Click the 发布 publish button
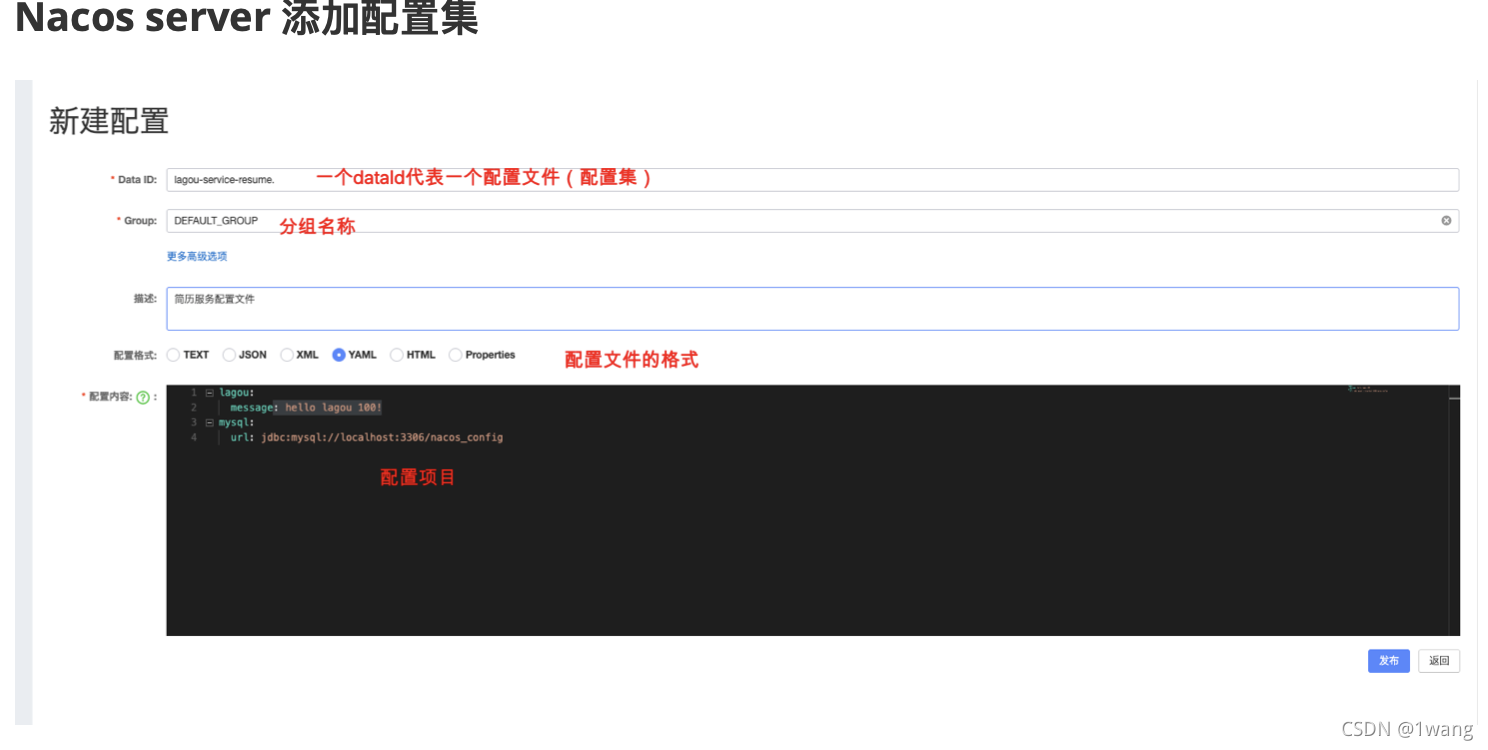1488x750 pixels. tap(1389, 661)
